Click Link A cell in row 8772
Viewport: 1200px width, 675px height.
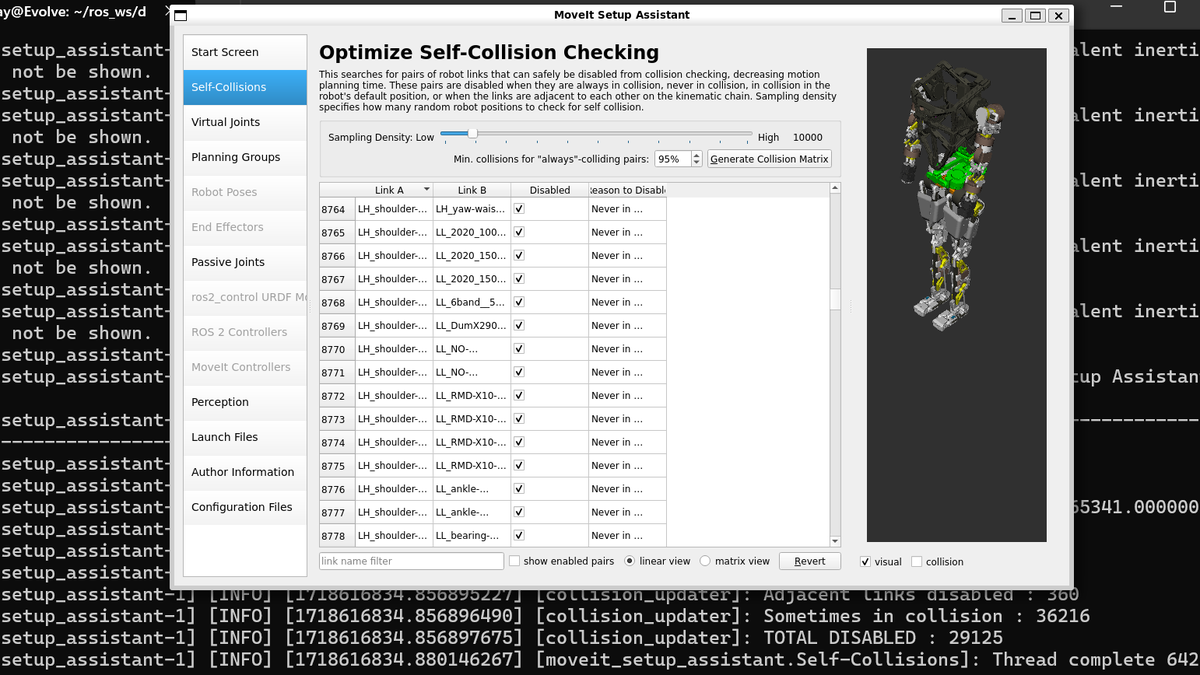394,396
